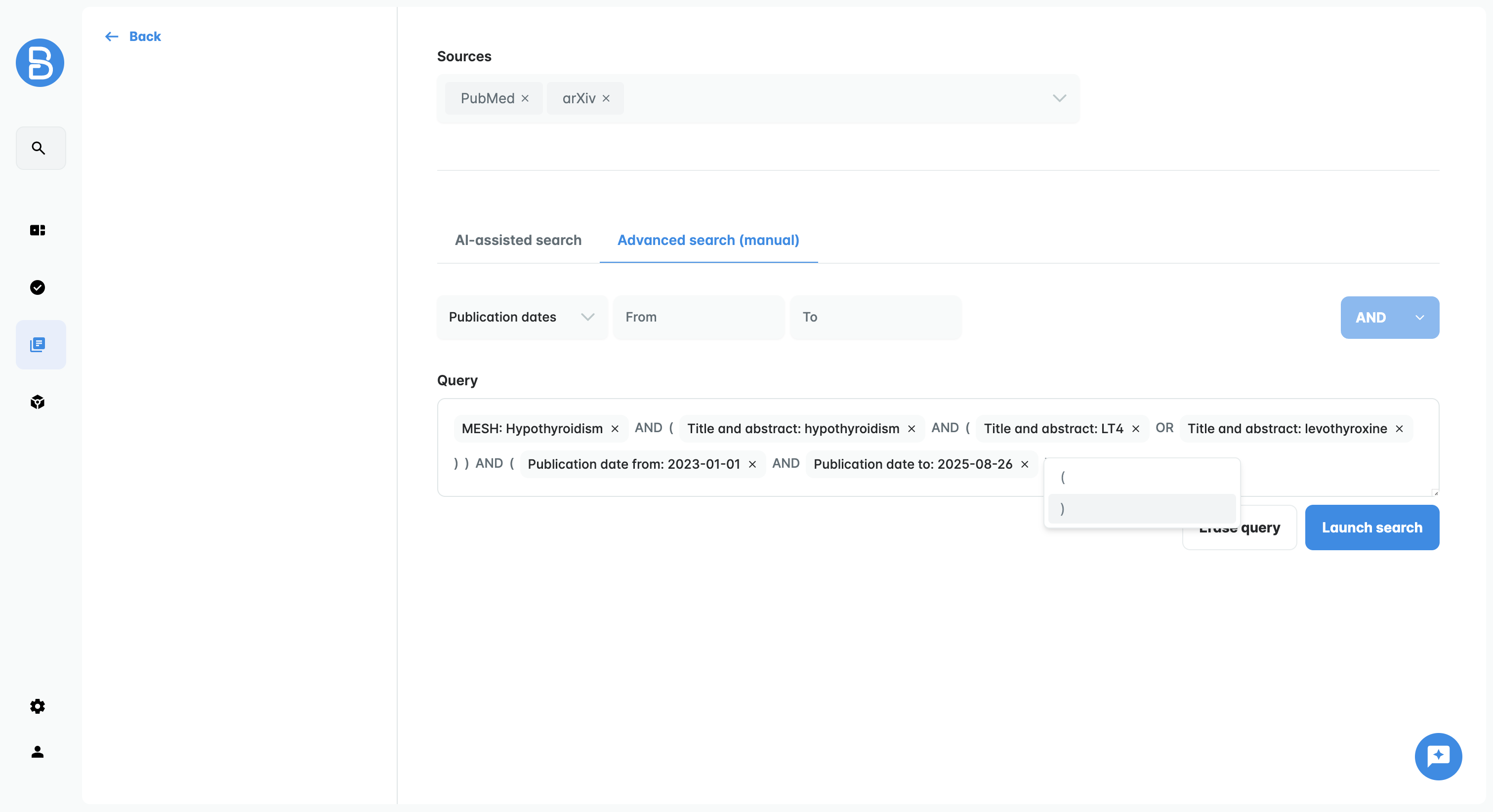
Task: Open the AND operator dropdown
Action: (x=1389, y=318)
